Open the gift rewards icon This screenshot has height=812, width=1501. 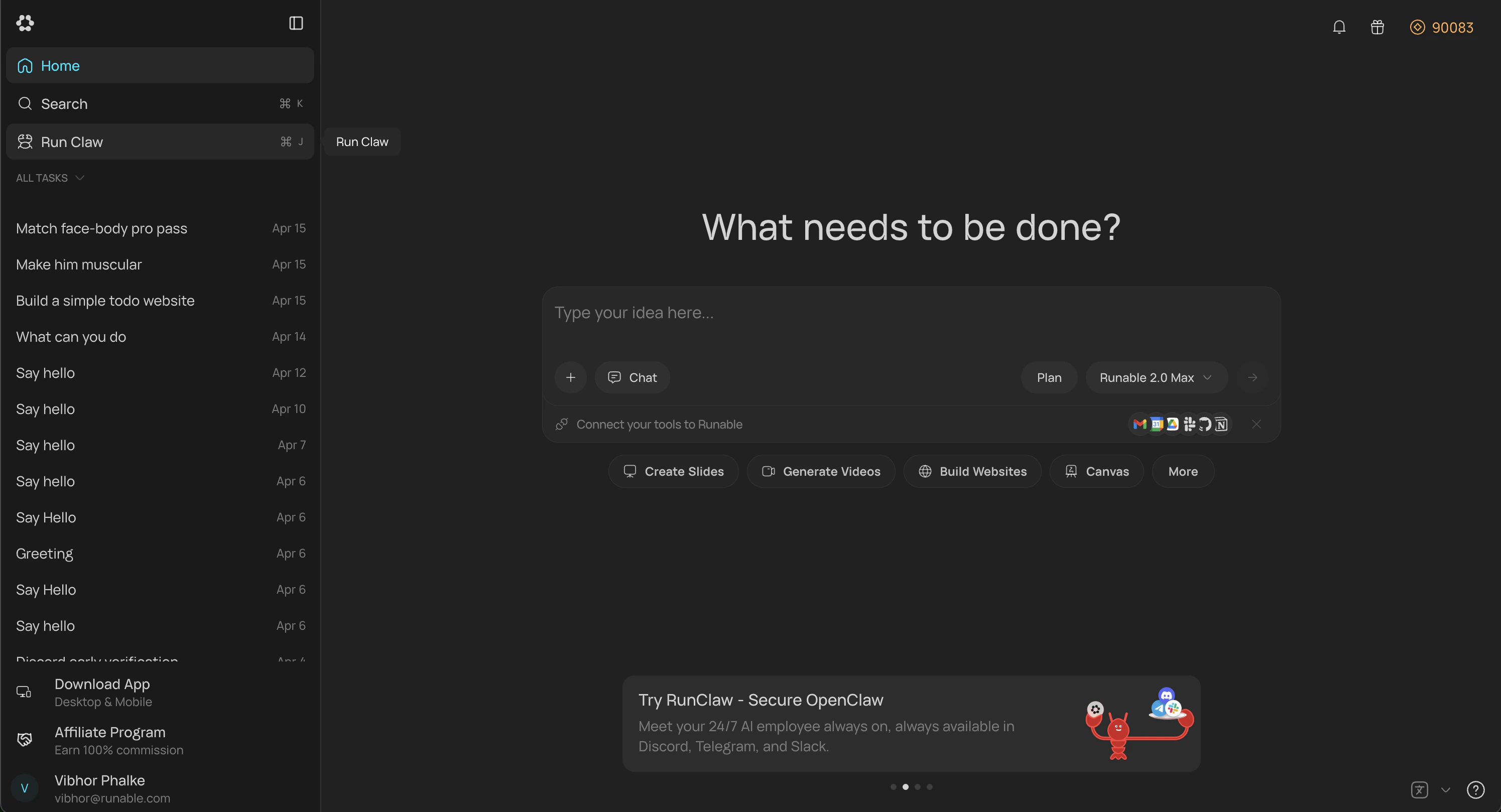[1377, 28]
